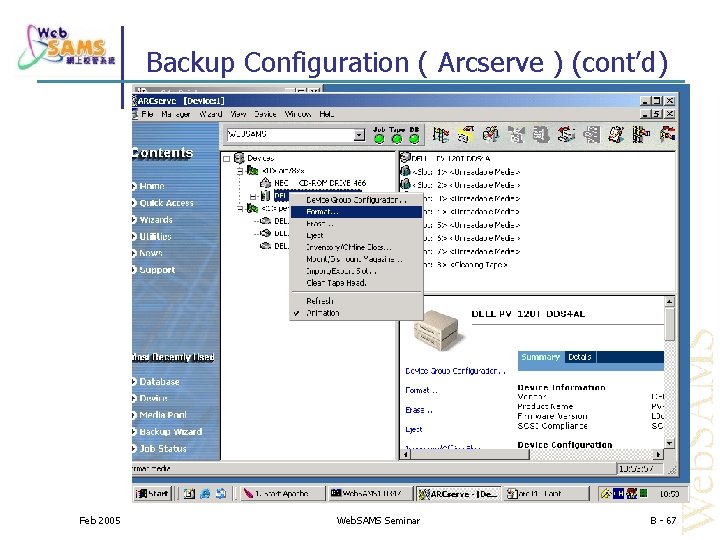Open Utilities in the Contents sidebar
720x540 pixels.
pos(155,236)
